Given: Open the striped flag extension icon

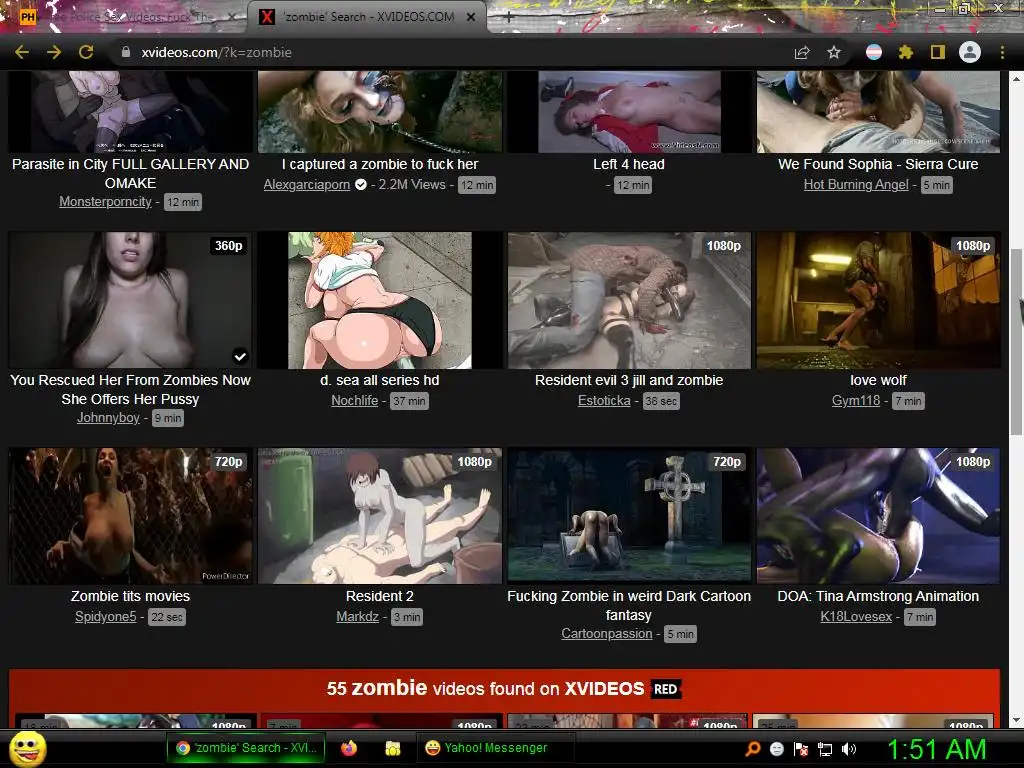Looking at the screenshot, I should point(874,52).
